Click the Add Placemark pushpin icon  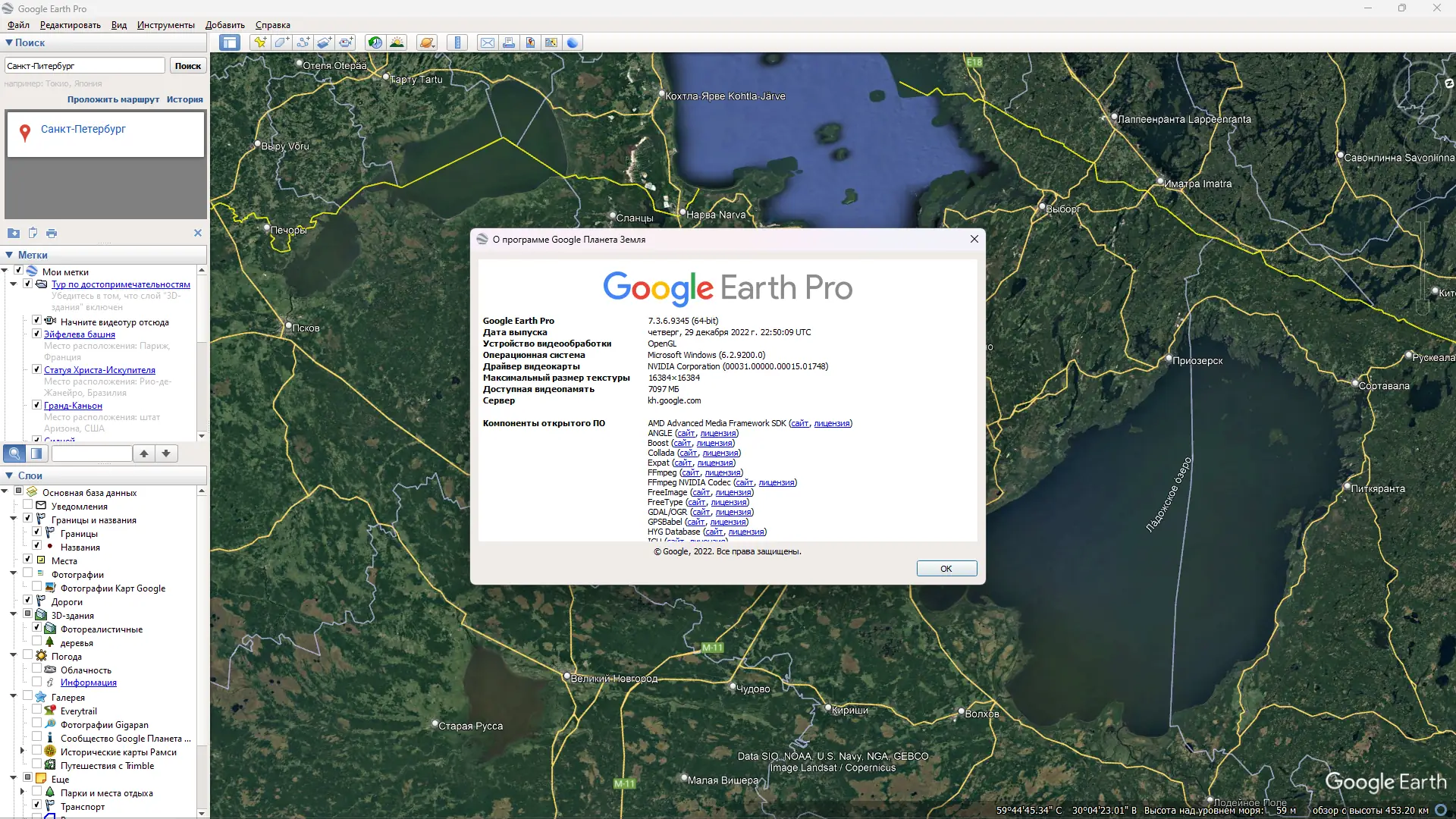[x=260, y=42]
